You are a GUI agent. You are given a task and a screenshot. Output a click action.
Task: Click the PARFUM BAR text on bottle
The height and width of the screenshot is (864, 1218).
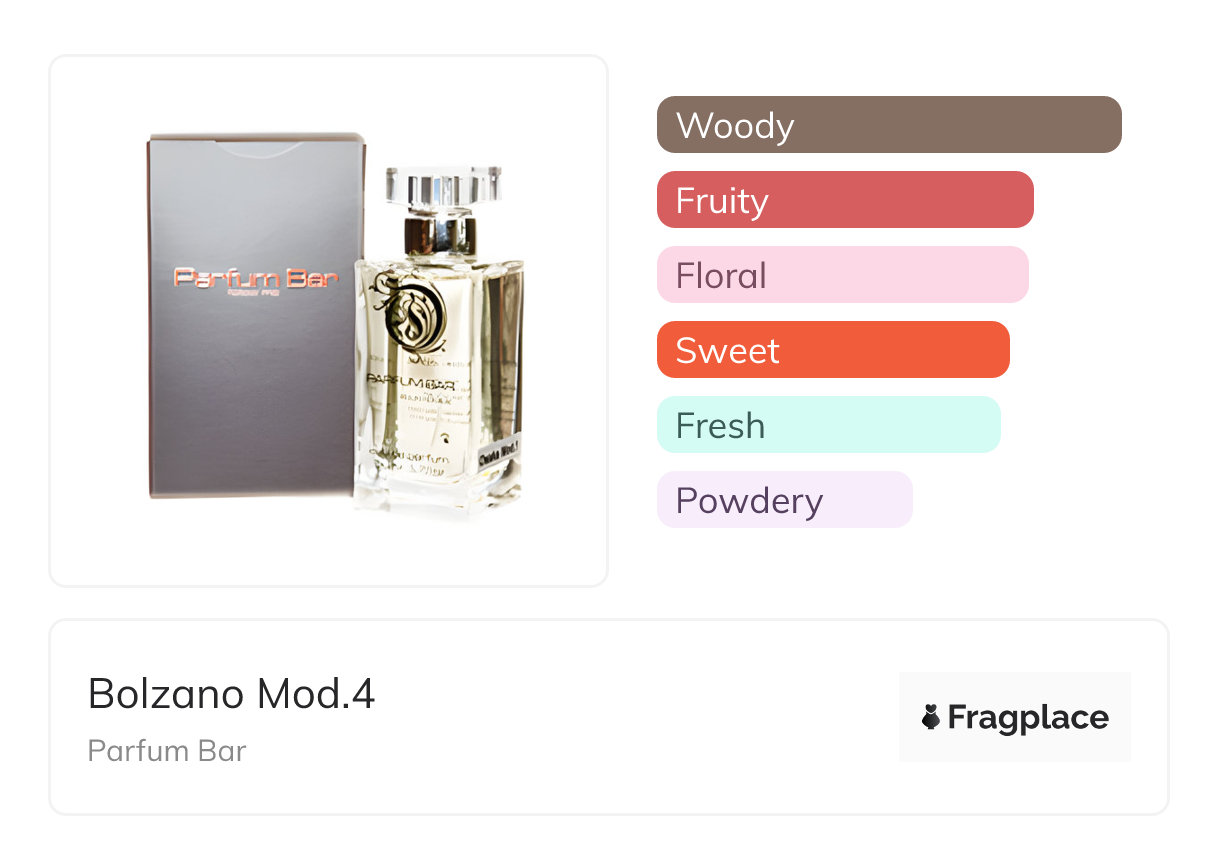412,381
